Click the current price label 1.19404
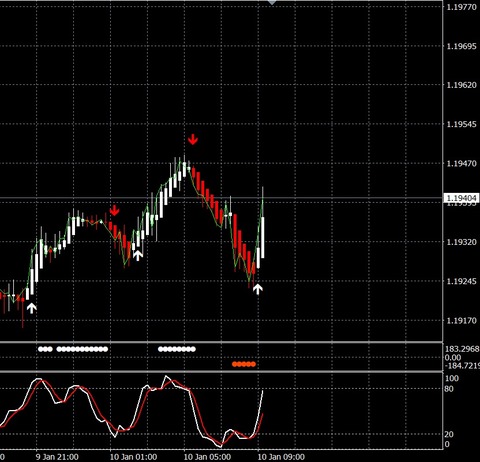 point(462,198)
